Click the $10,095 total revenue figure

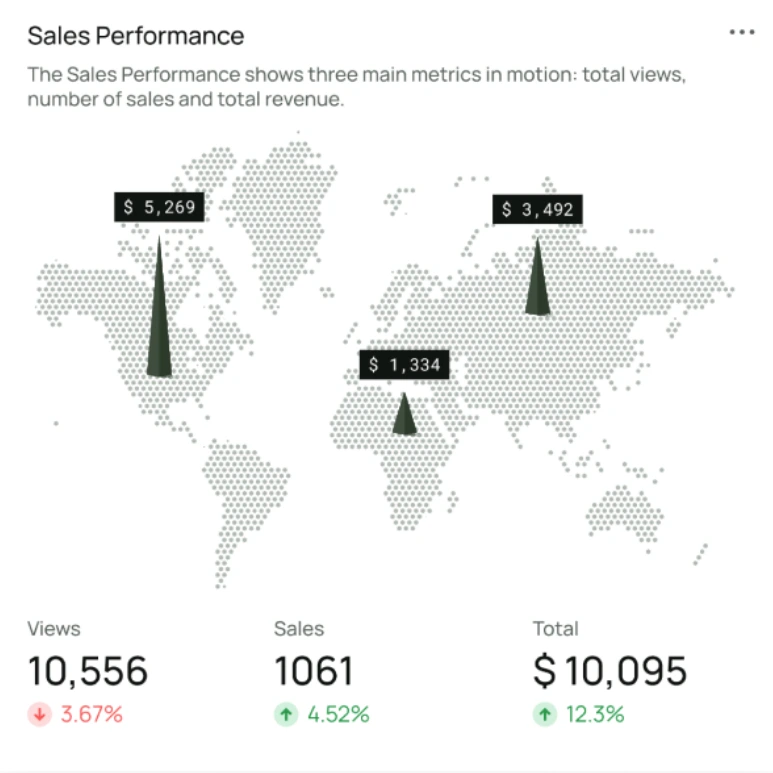pos(610,671)
